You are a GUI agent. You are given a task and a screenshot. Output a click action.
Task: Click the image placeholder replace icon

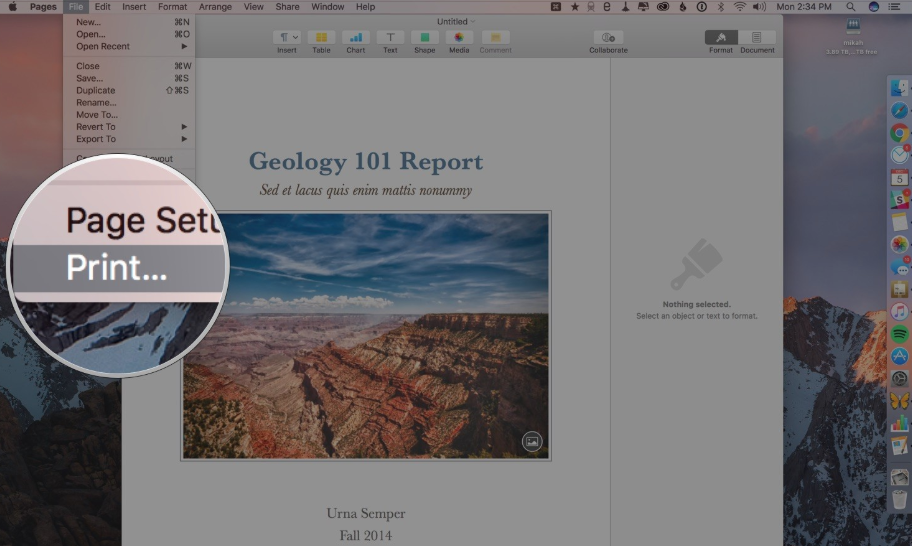(532, 441)
